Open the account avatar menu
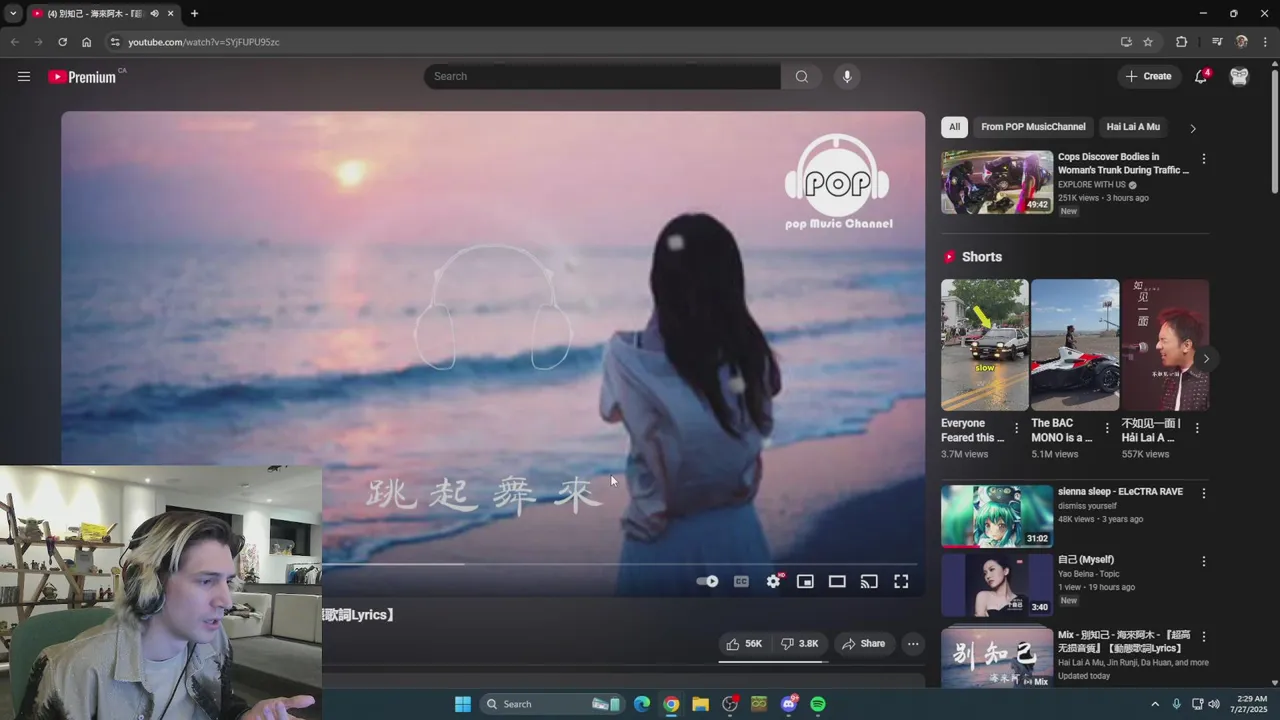 (x=1239, y=76)
